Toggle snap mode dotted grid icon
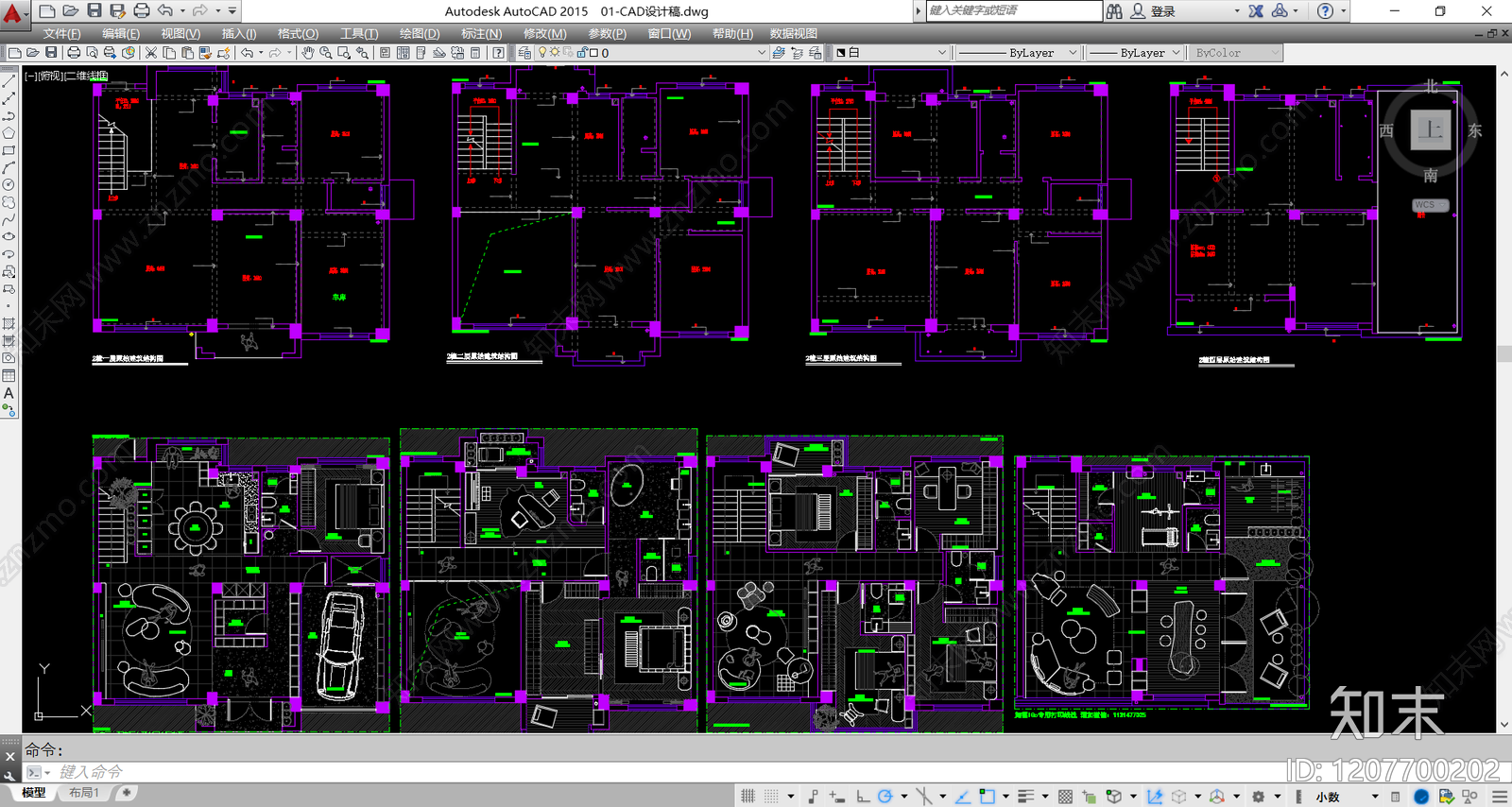This screenshot has width=1512, height=807. point(771,797)
